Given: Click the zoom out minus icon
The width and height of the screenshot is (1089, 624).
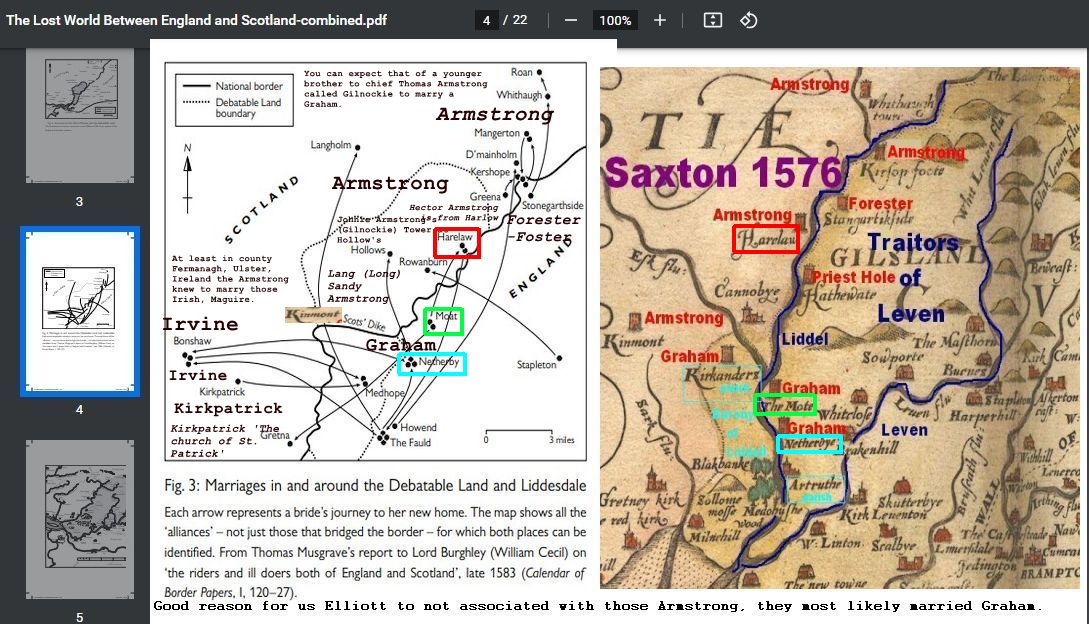Looking at the screenshot, I should pos(571,20).
